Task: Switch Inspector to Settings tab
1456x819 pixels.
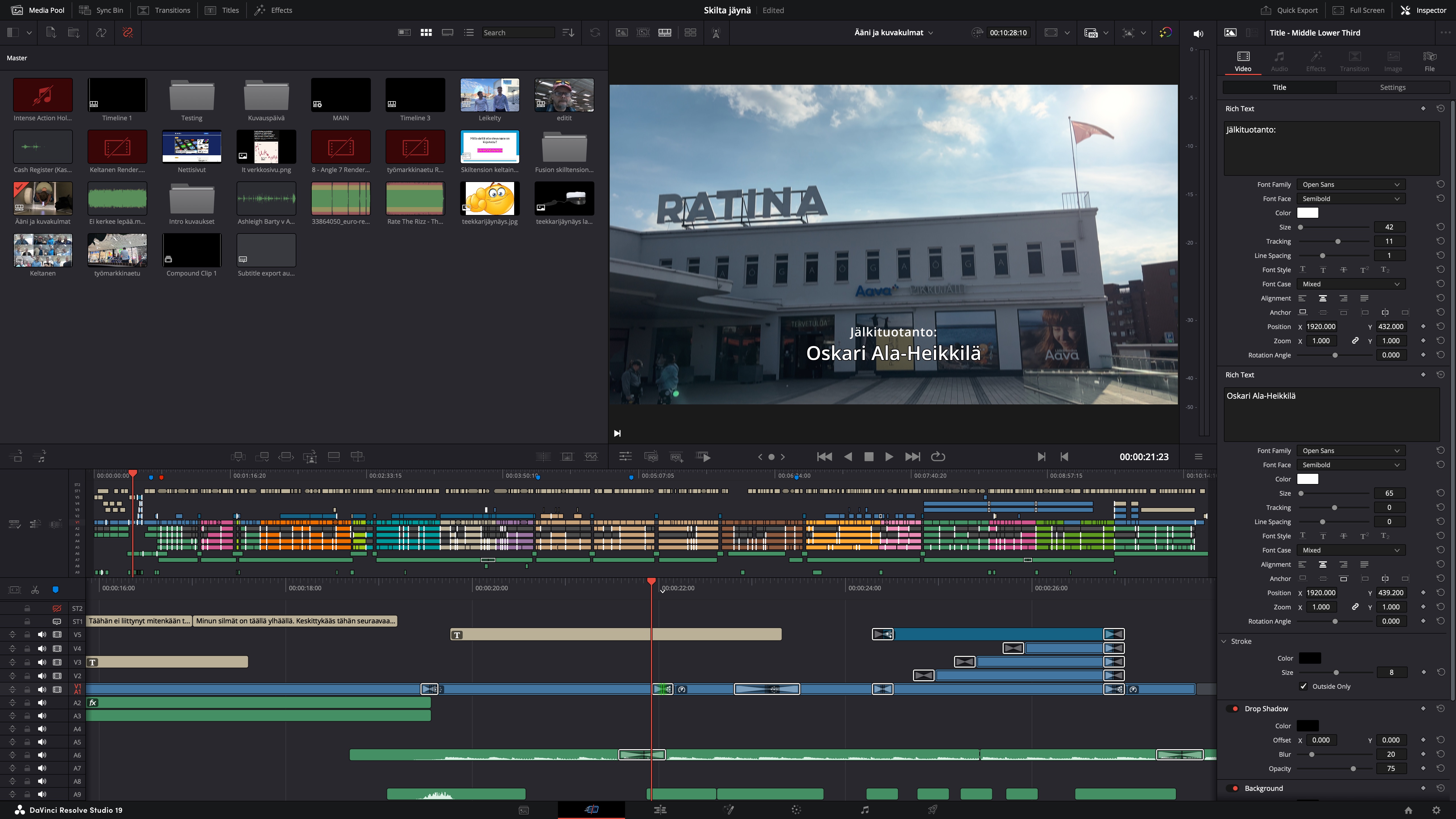Action: [1393, 88]
